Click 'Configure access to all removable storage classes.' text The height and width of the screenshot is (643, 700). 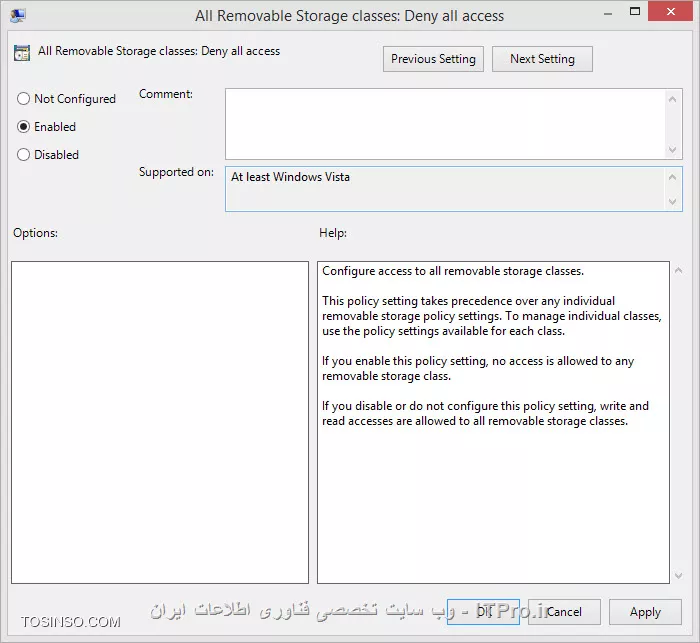[x=453, y=271]
